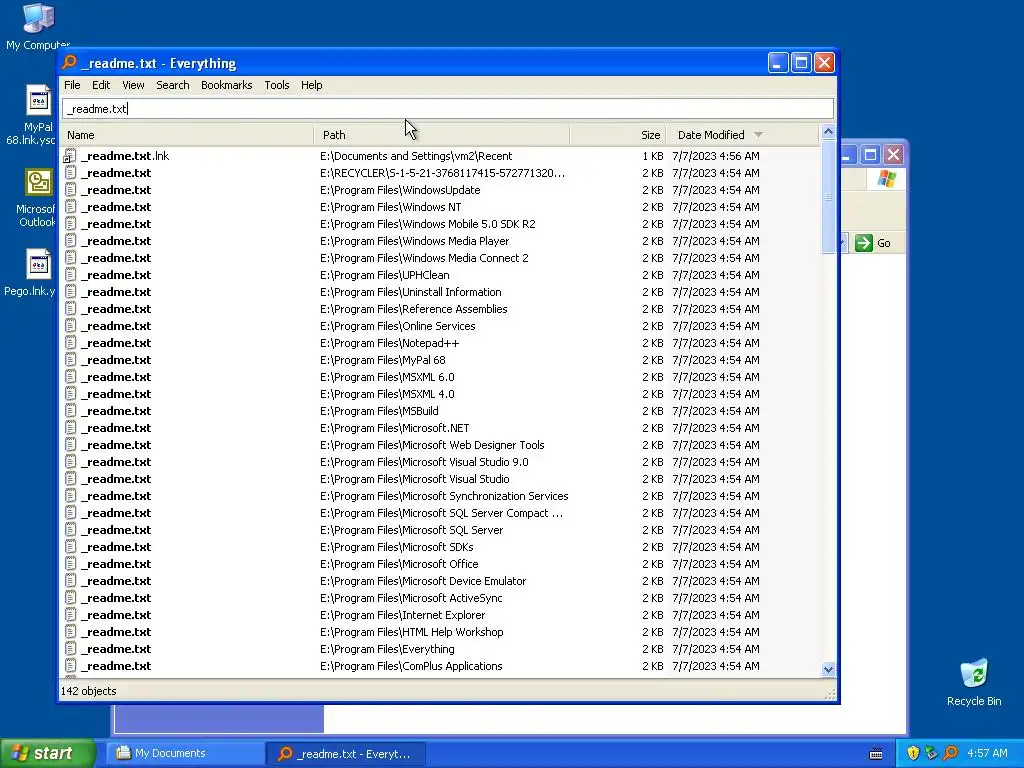The width and height of the screenshot is (1024, 768).
Task: Select file icon in Microsoft Web Designer Tools row
Action: coord(70,445)
